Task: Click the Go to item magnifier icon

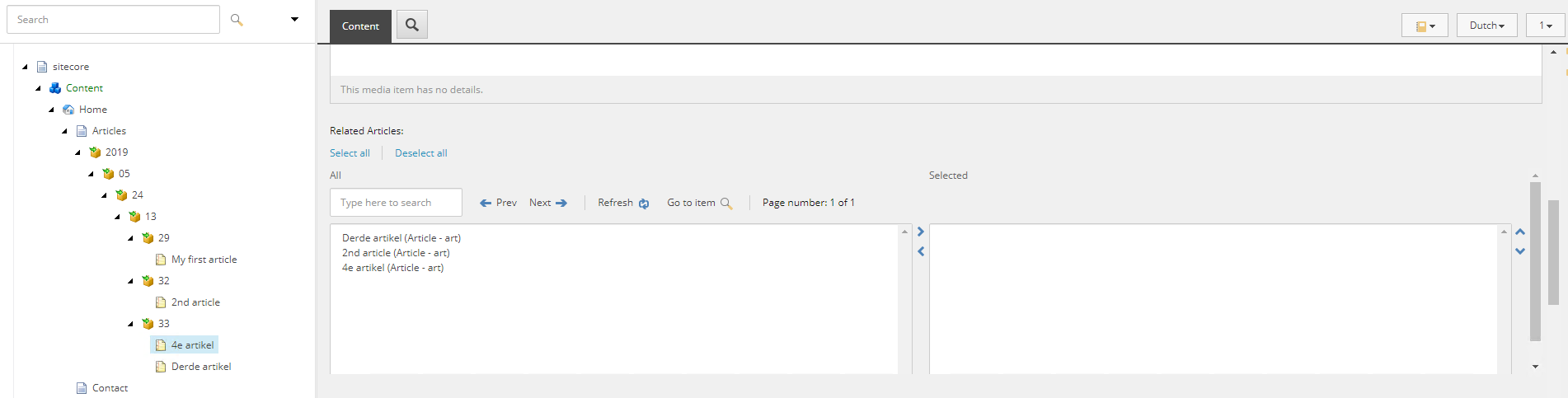Action: point(726,204)
